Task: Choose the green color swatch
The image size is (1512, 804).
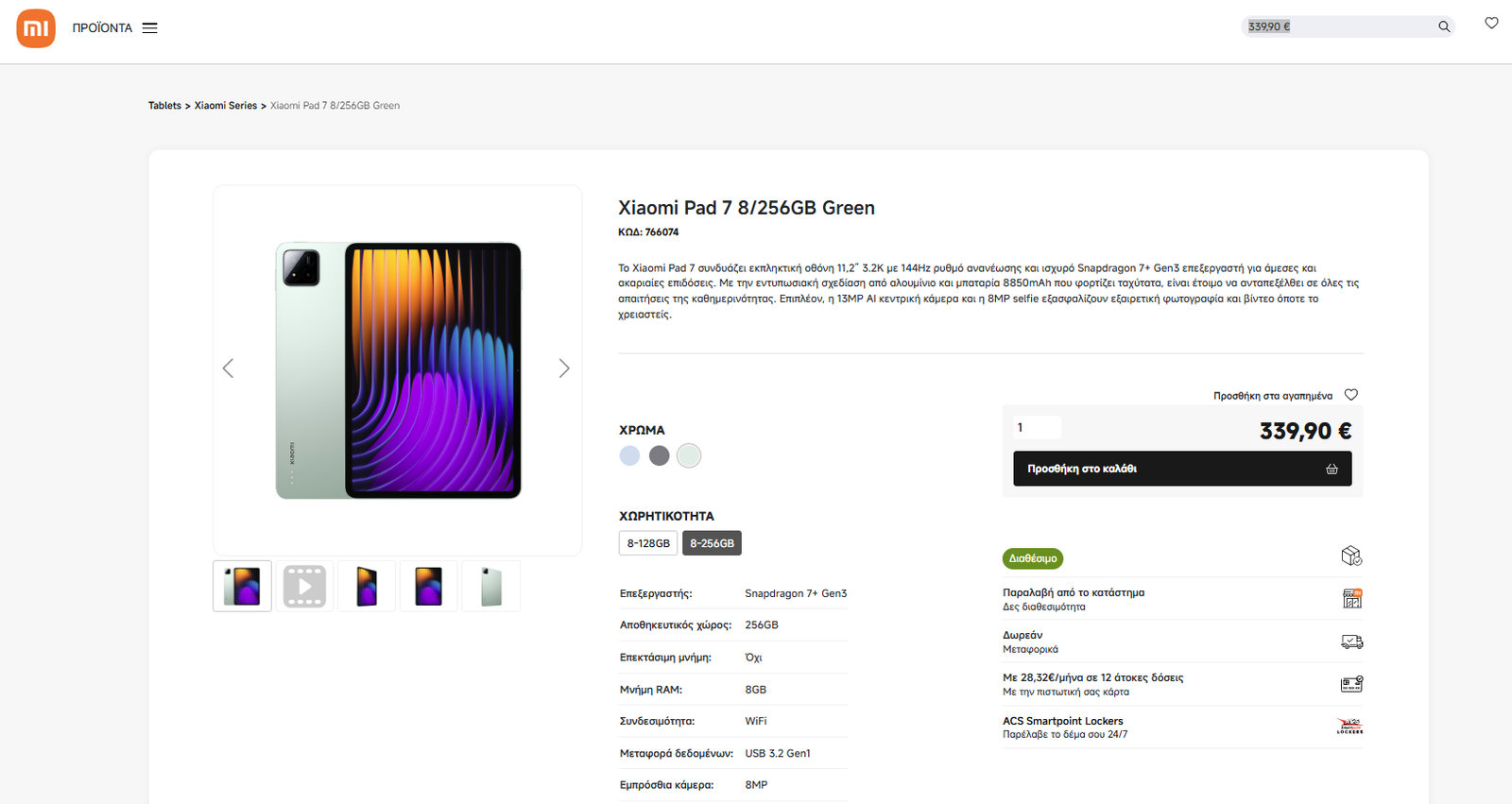Action: [x=690, y=455]
